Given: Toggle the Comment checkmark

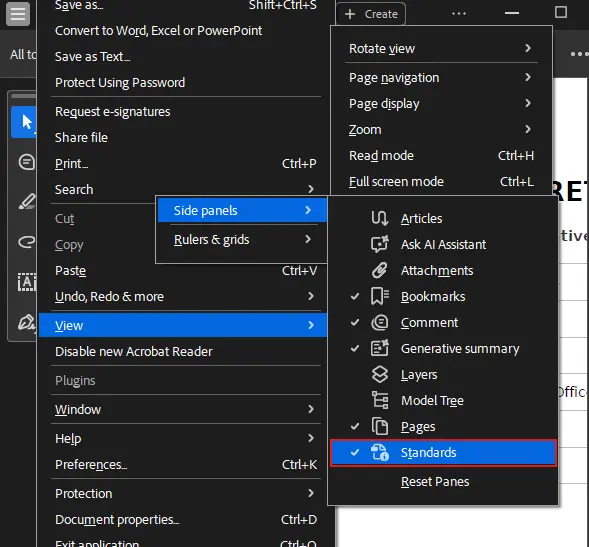Looking at the screenshot, I should (x=355, y=322).
